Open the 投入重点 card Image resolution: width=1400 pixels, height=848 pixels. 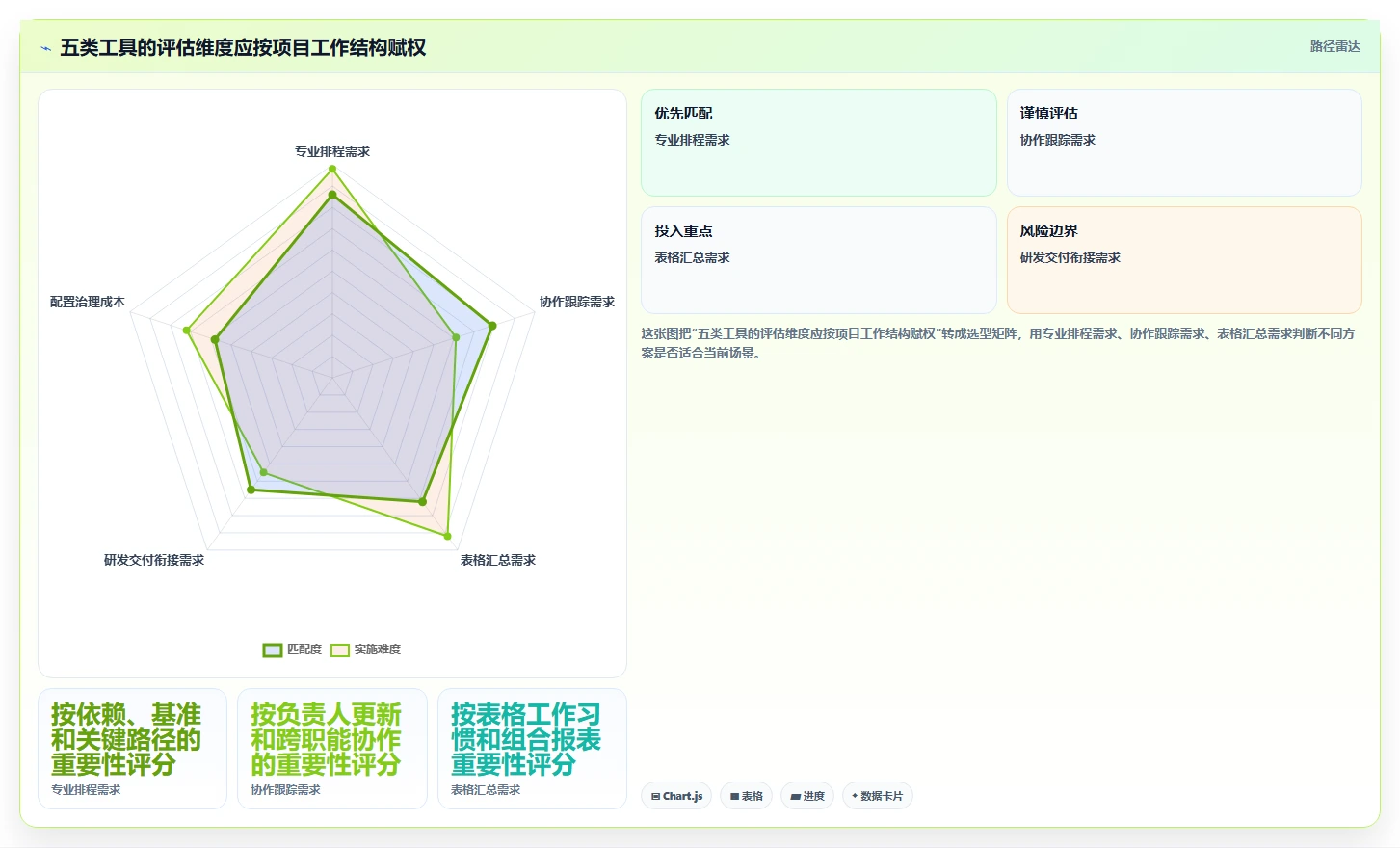(819, 260)
